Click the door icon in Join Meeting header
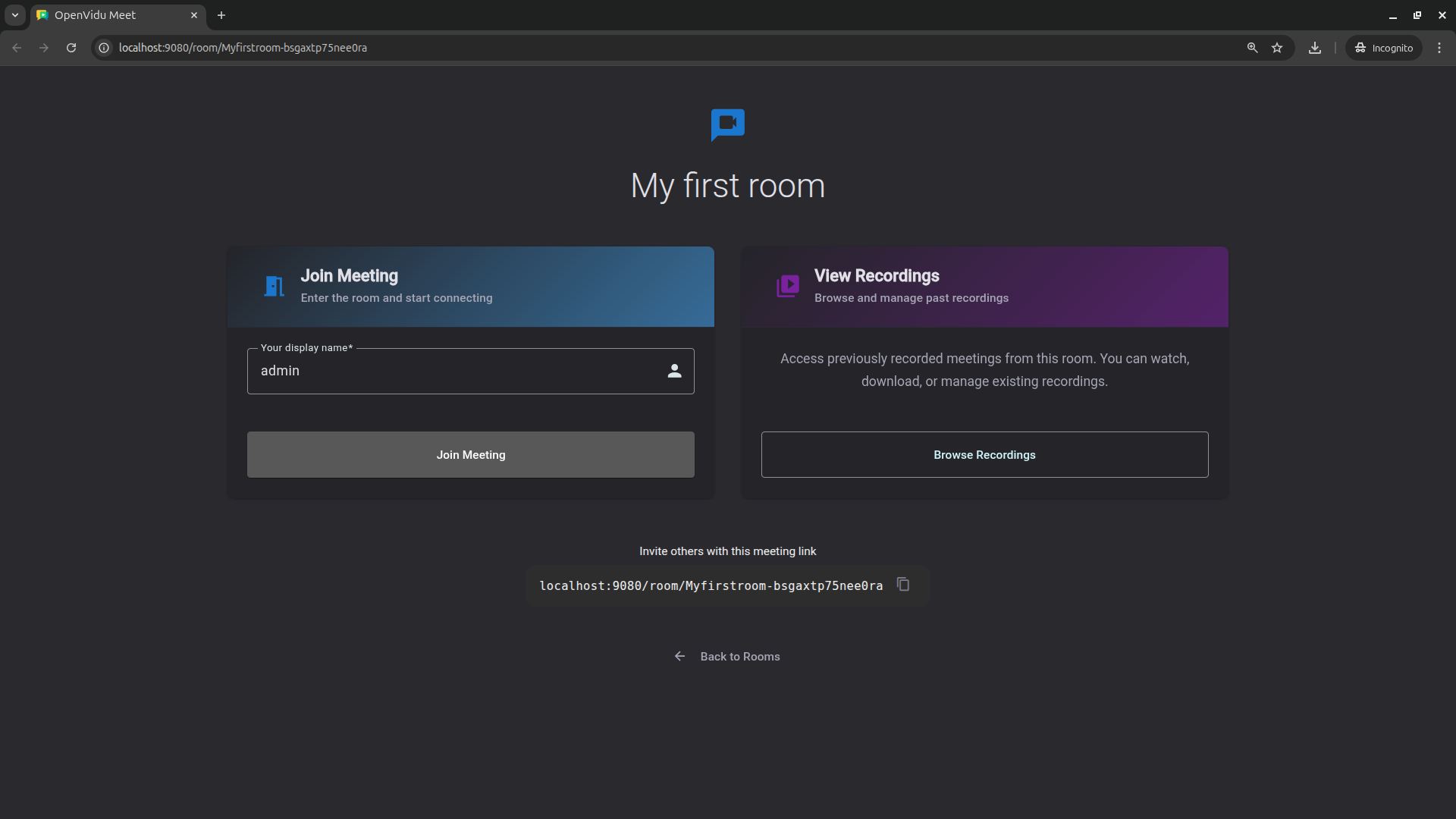The width and height of the screenshot is (1456, 819). point(274,287)
